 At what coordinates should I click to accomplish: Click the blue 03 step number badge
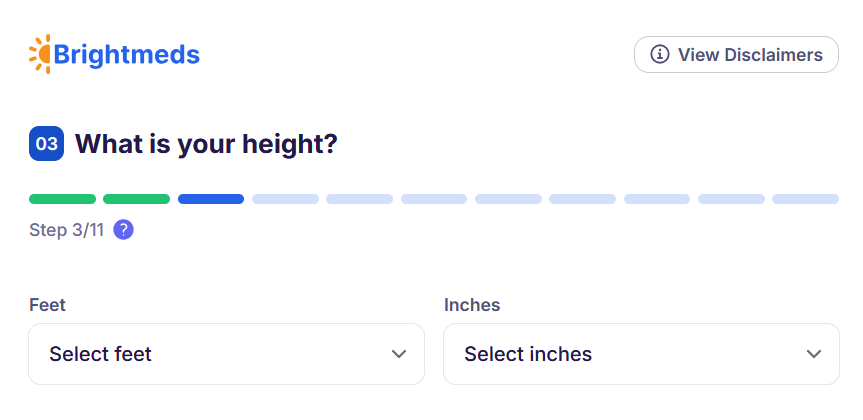point(46,144)
